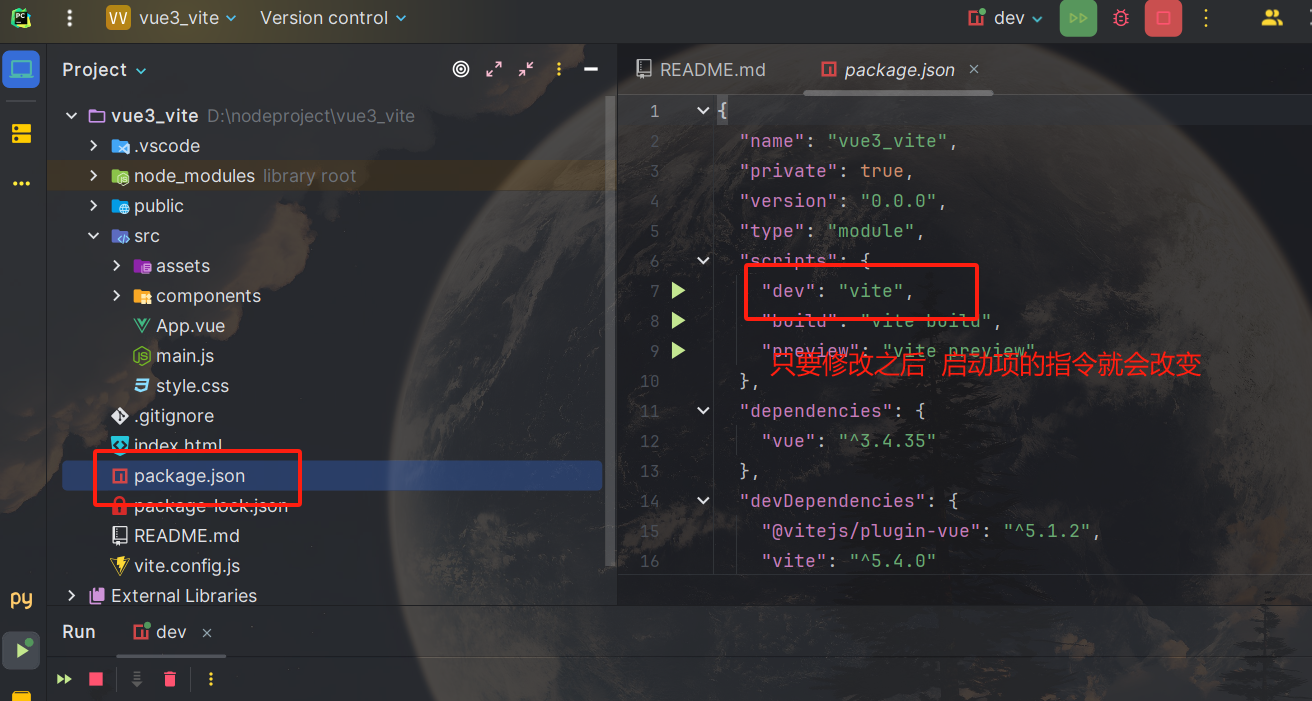The height and width of the screenshot is (701, 1312).
Task: Open the Code With Me icon
Action: click(1271, 18)
